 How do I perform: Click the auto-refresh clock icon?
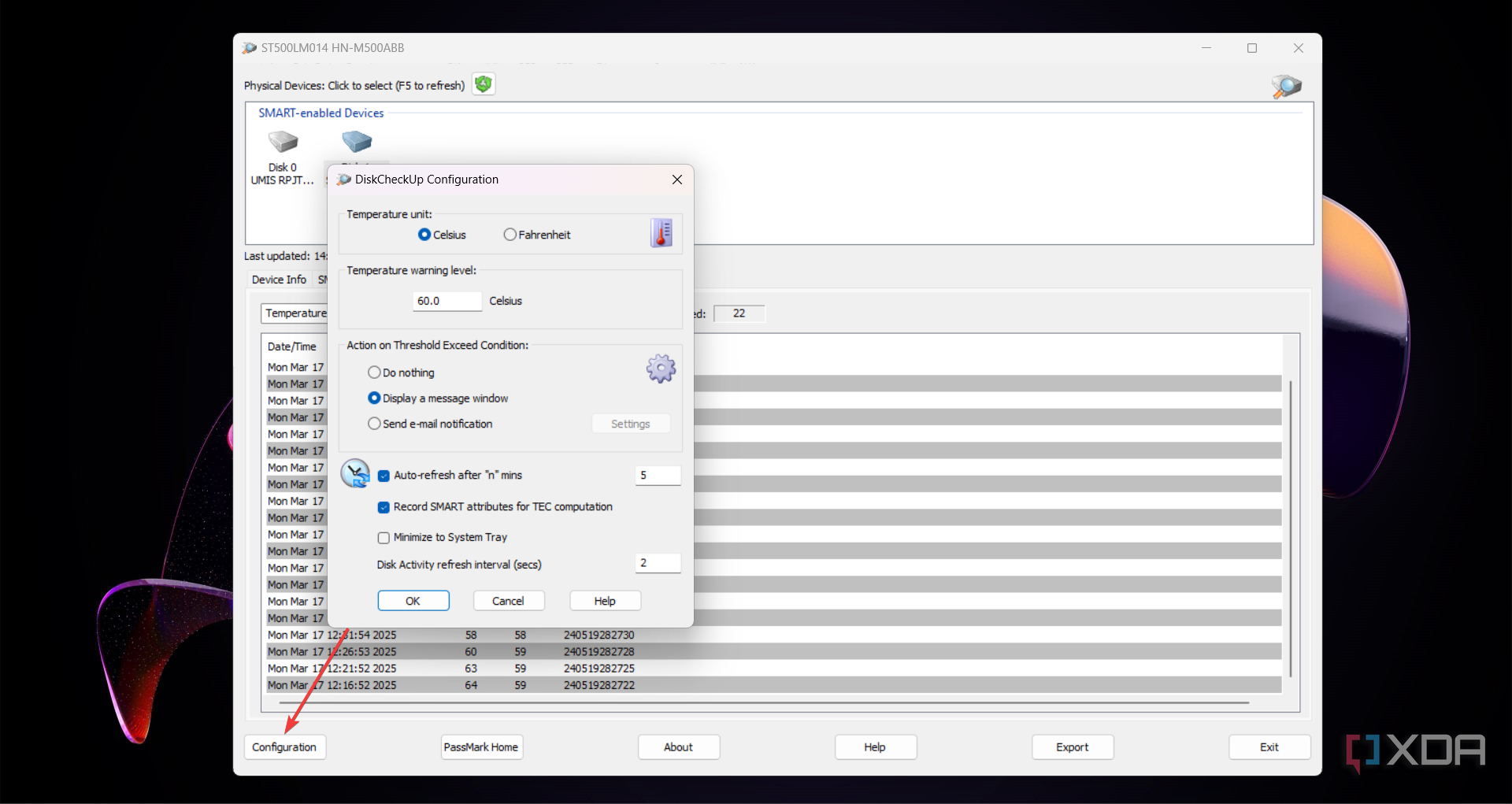pos(355,474)
